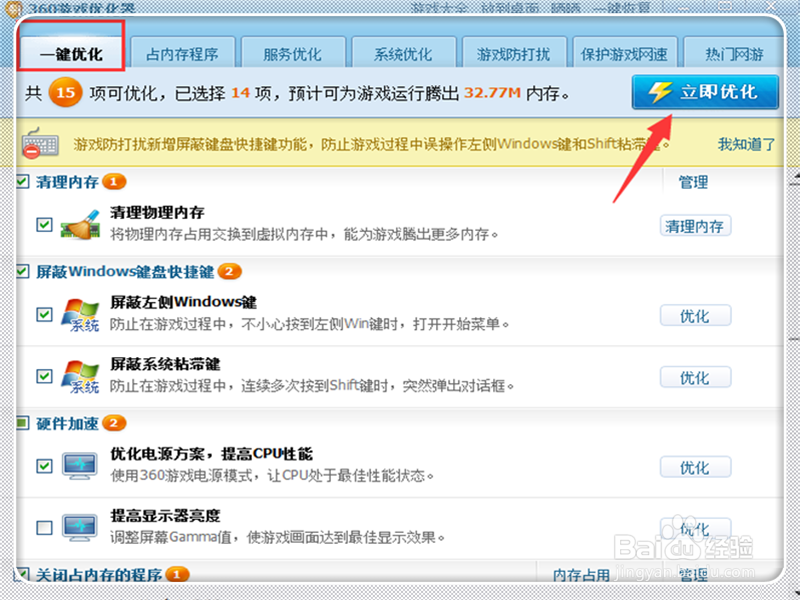Open the 占内存程序 tab
The height and width of the screenshot is (600, 800).
pyautogui.click(x=182, y=53)
